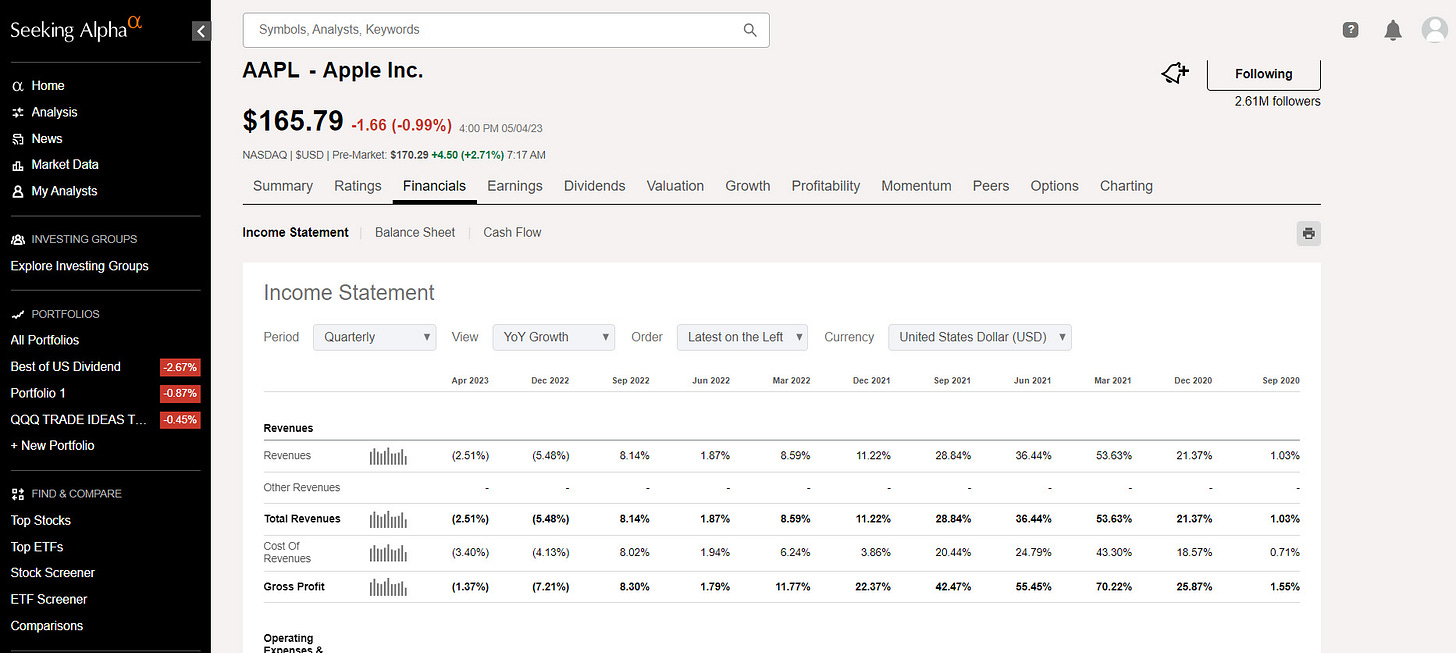Click the Home alpha icon in sidebar
The width and height of the screenshot is (1456, 653).
17,86
